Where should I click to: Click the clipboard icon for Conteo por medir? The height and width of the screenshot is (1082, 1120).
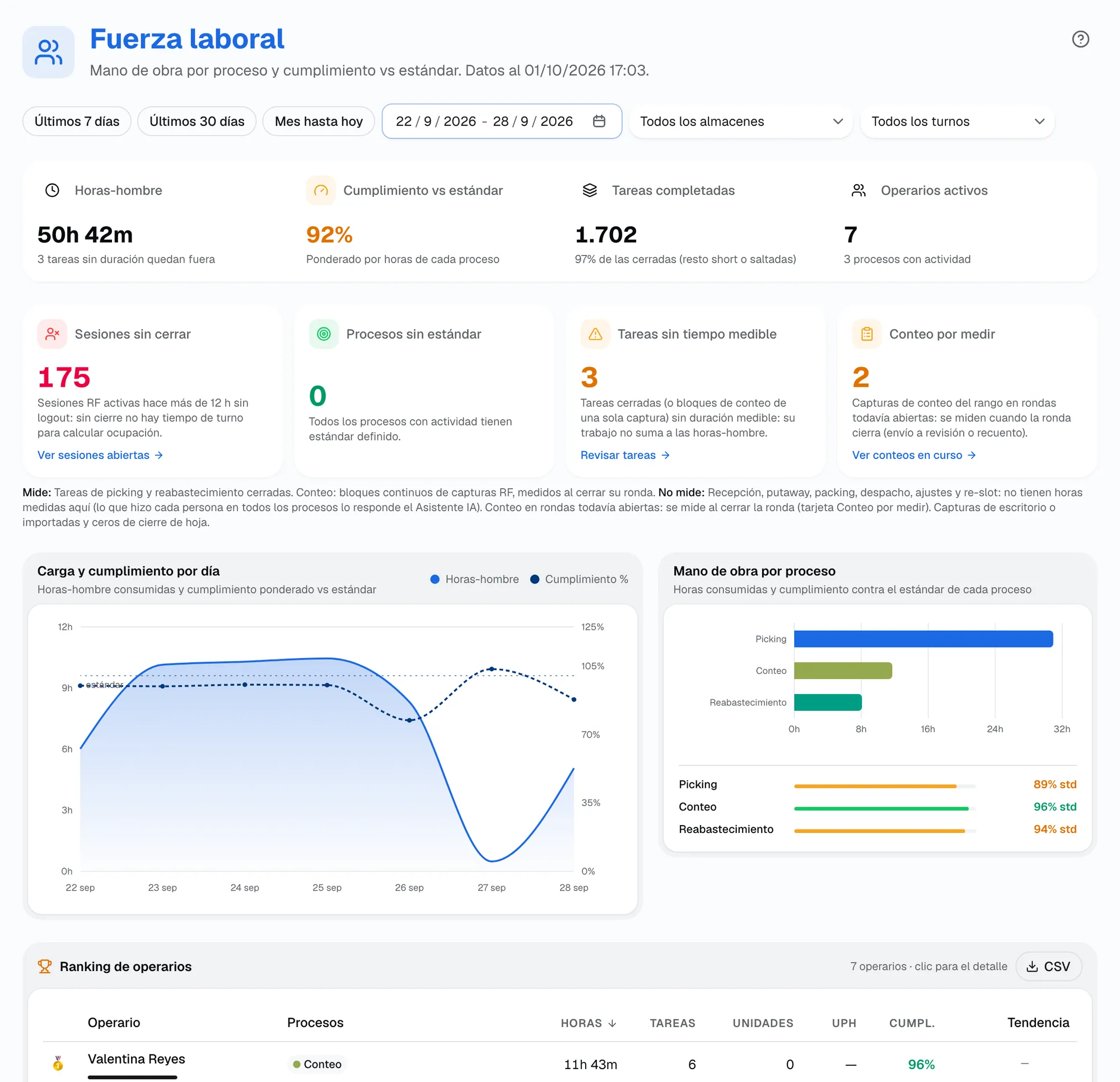click(867, 334)
